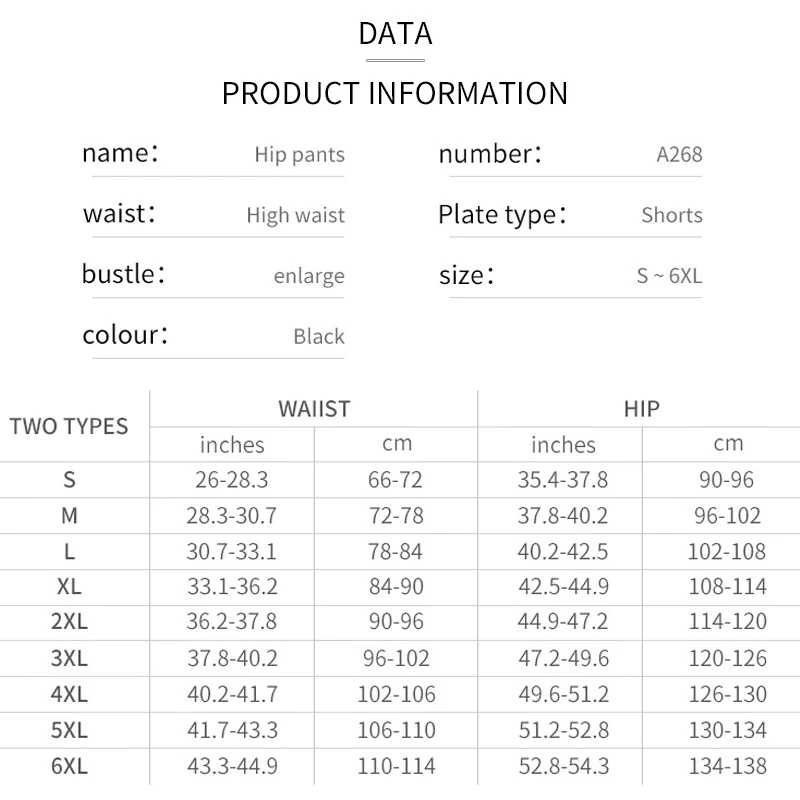The width and height of the screenshot is (800, 800).
Task: Click hip cm cell '134-138'
Action: pos(727,767)
